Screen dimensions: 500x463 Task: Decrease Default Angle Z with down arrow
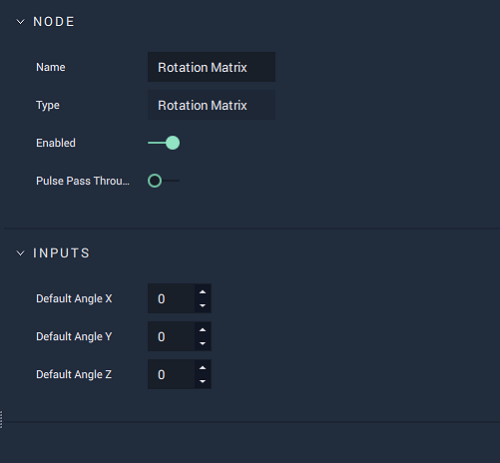(203, 381)
